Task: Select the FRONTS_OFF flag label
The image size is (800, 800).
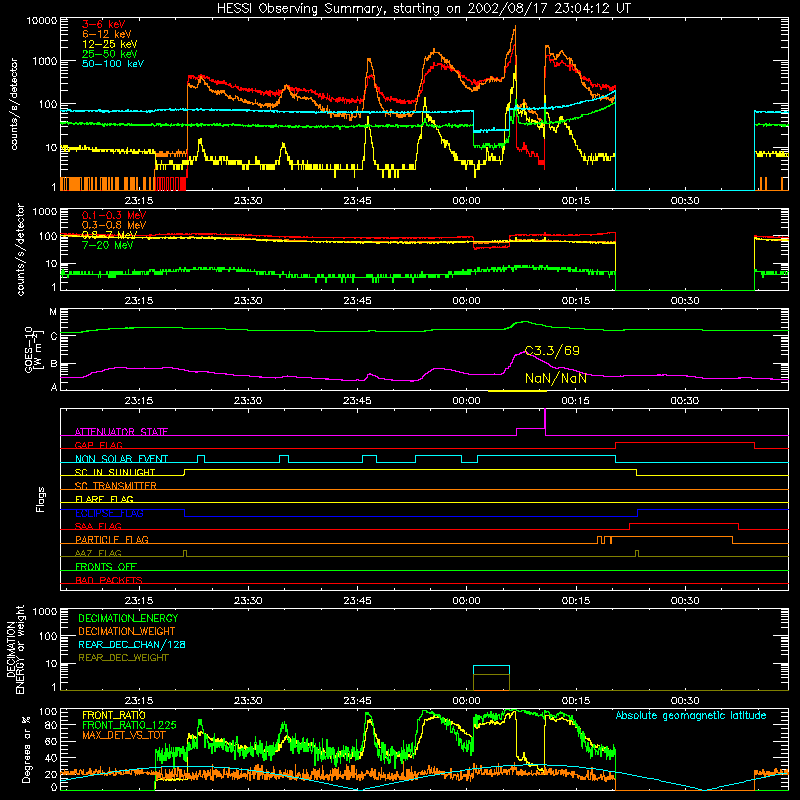Action: [106, 566]
